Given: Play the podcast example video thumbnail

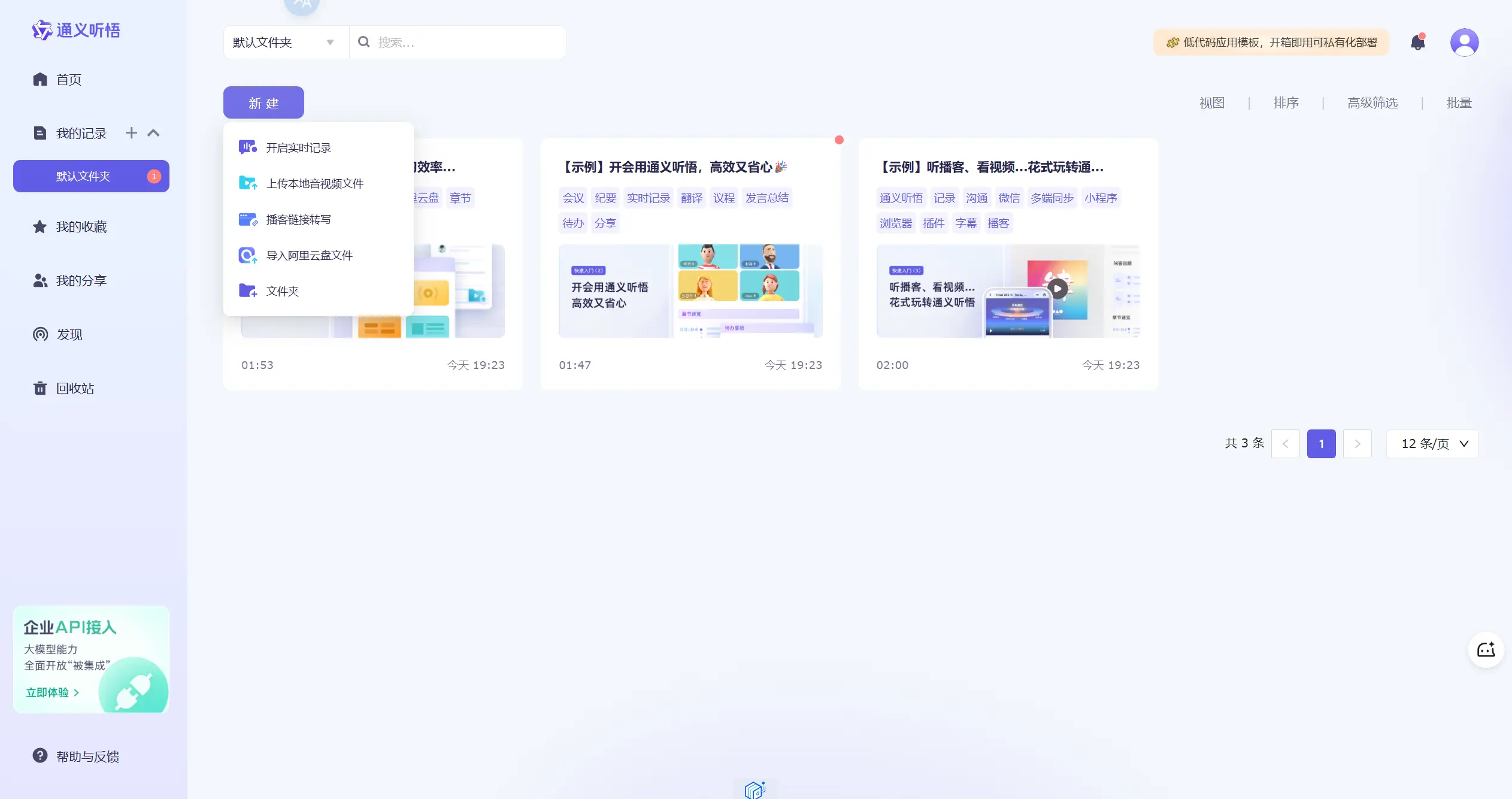Looking at the screenshot, I should click(1057, 288).
